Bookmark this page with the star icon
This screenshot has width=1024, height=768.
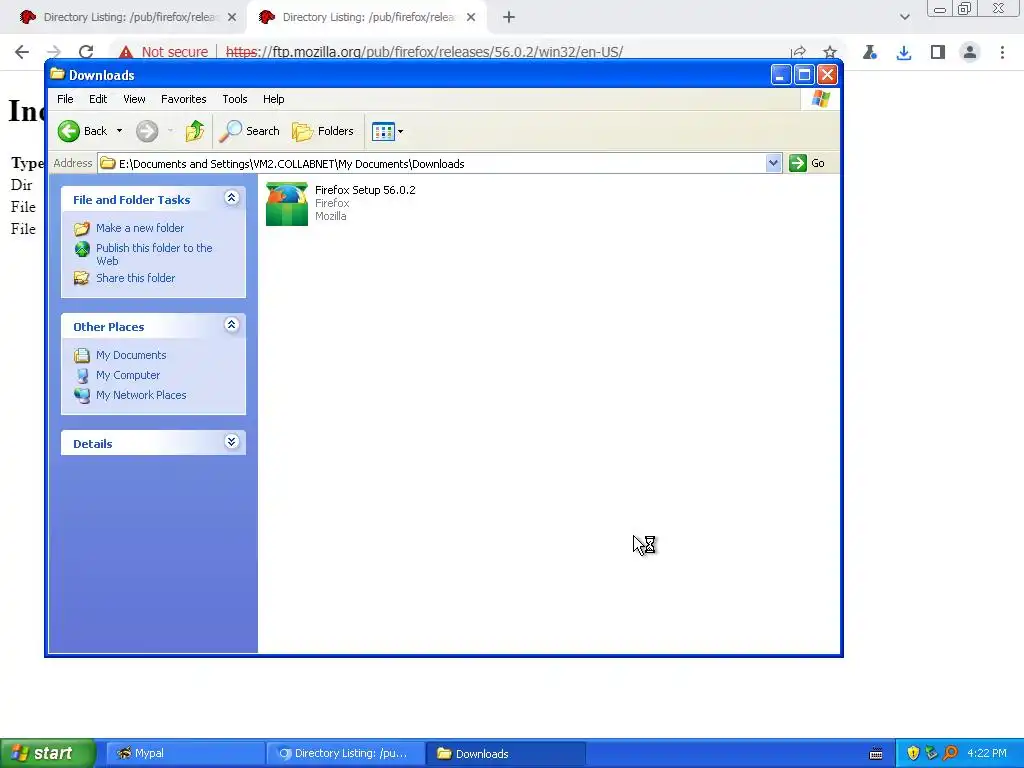point(829,52)
